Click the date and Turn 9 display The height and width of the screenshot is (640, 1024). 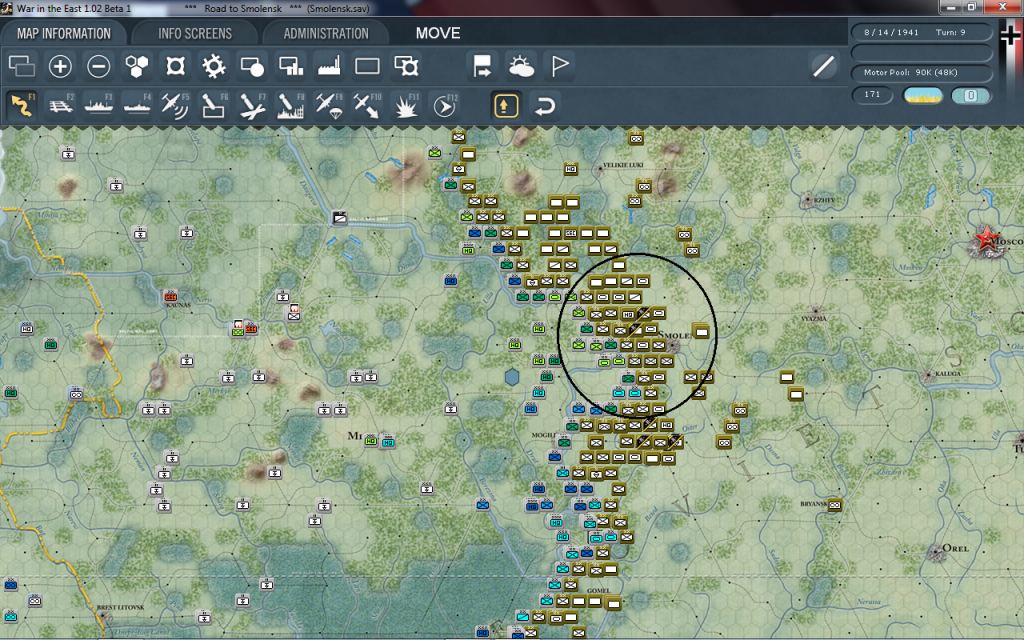pyautogui.click(x=922, y=31)
